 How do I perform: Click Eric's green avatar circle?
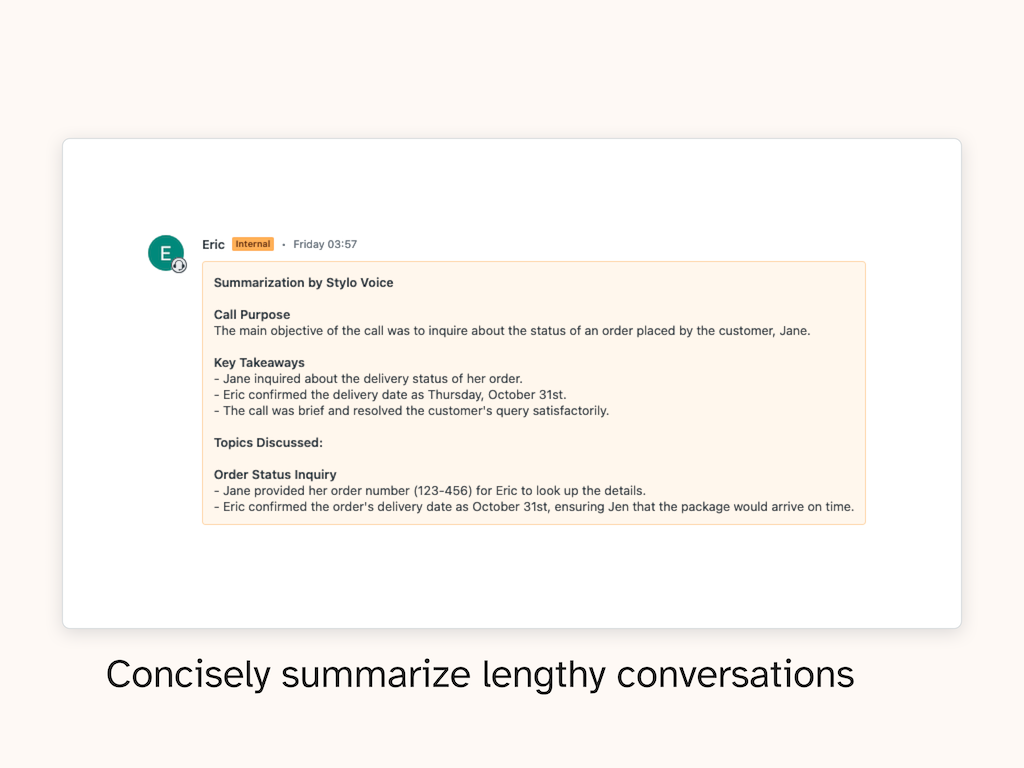[x=165, y=253]
